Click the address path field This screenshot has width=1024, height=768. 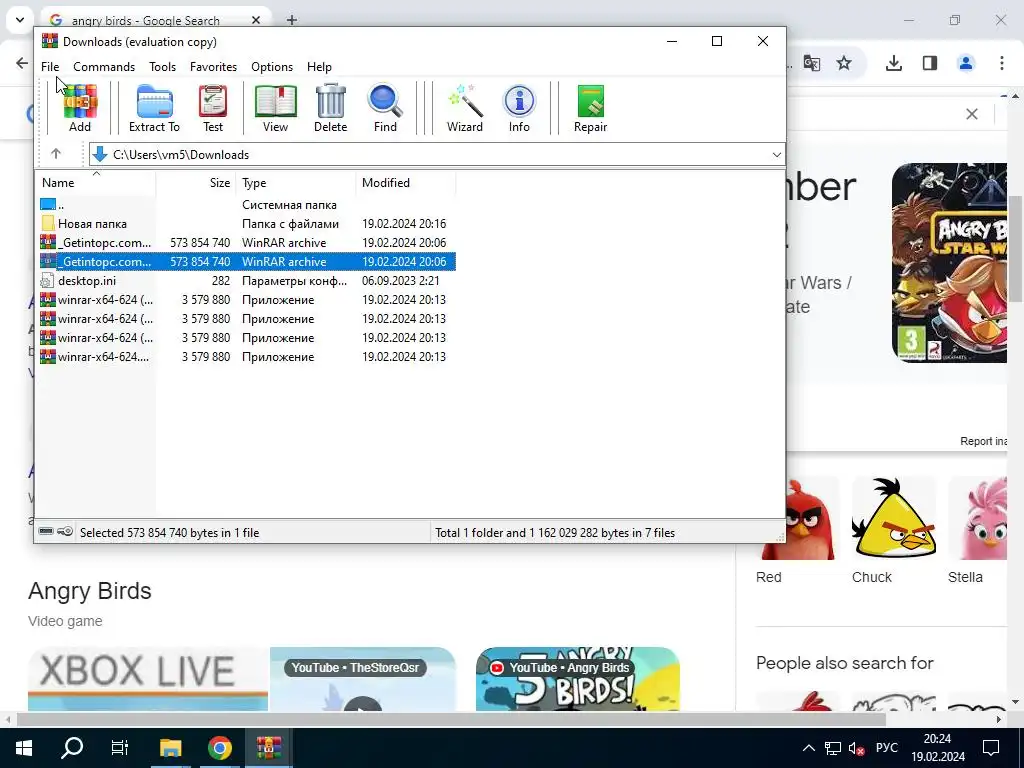(436, 155)
